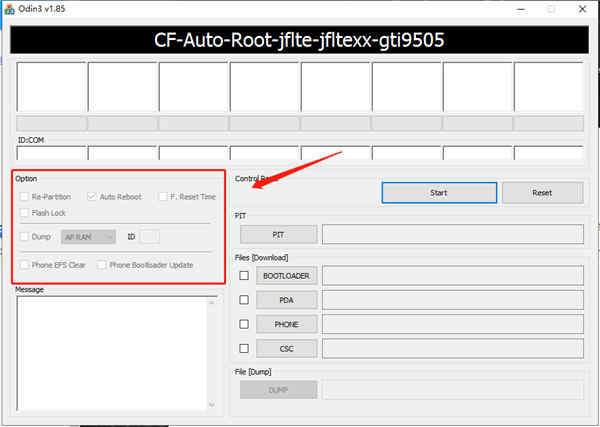
Task: Toggle the Re-Partition checkbox
Action: coord(24,197)
